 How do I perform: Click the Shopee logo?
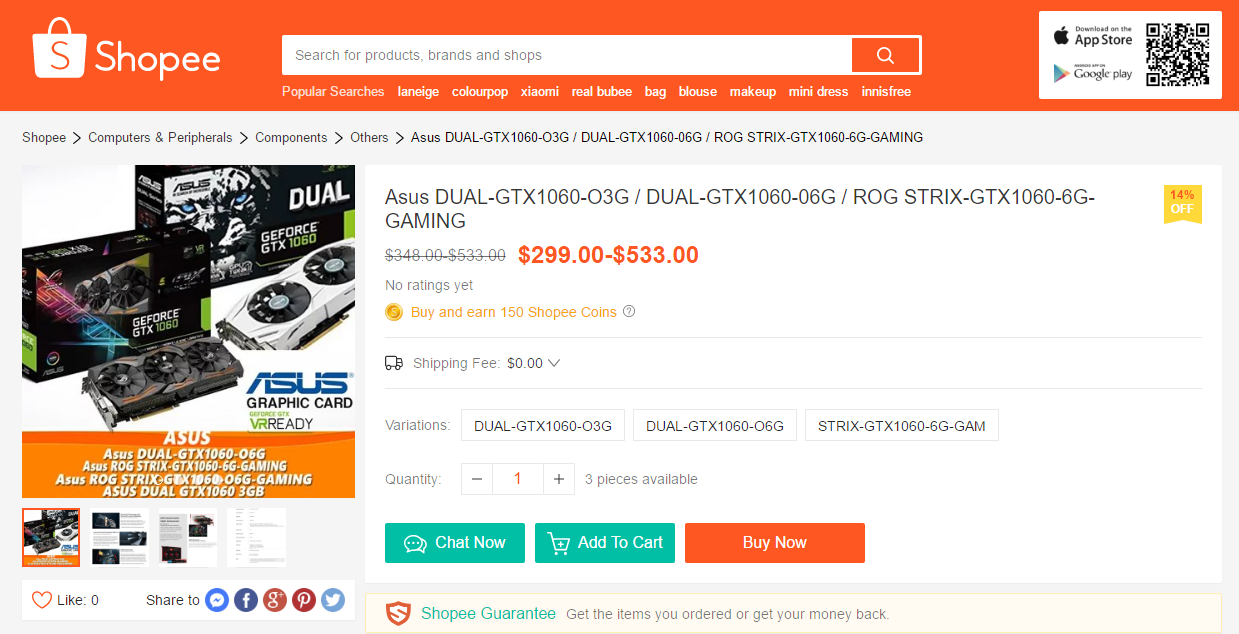tap(126, 55)
